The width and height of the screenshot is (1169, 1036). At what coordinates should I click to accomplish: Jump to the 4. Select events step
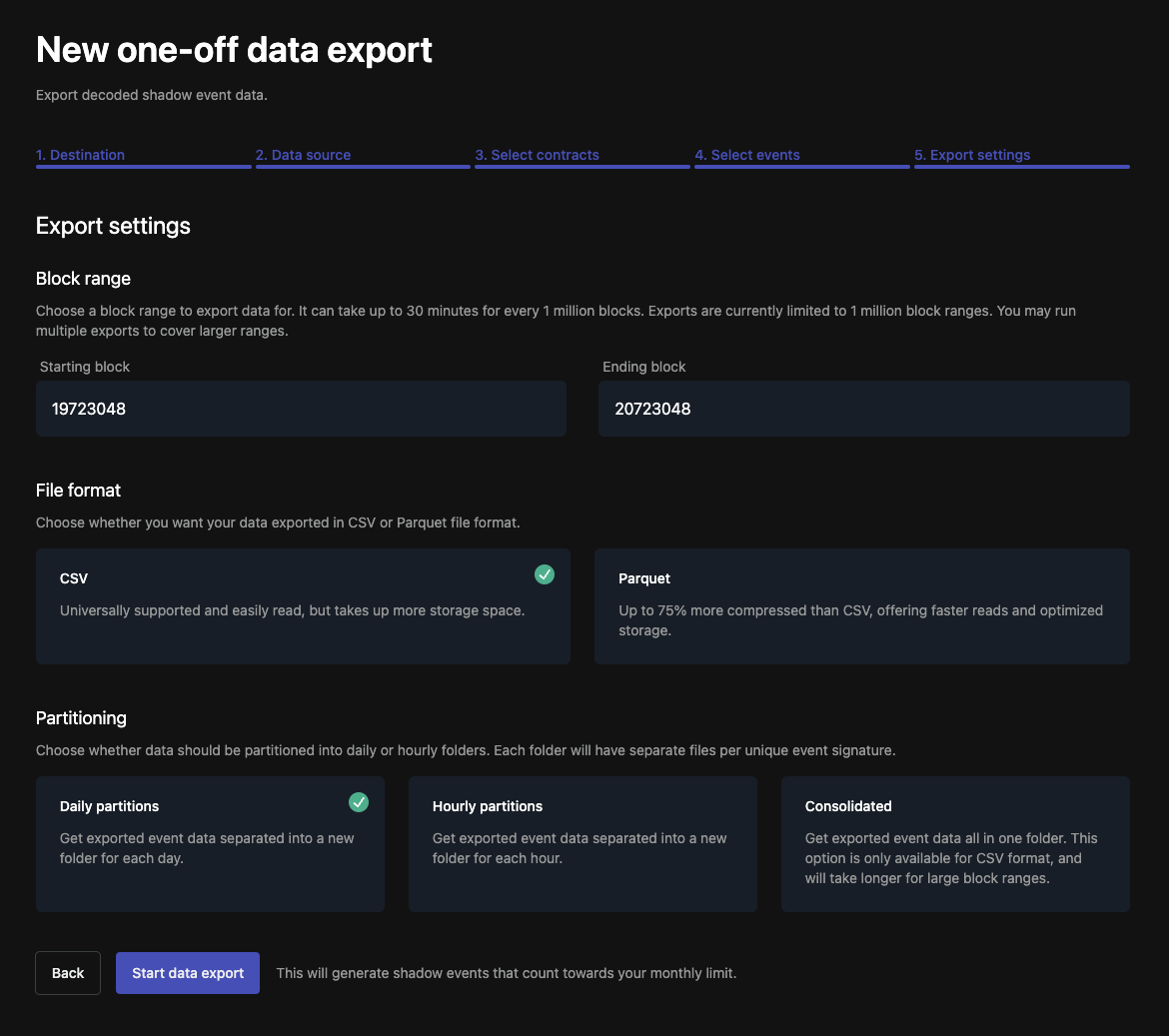[x=747, y=155]
